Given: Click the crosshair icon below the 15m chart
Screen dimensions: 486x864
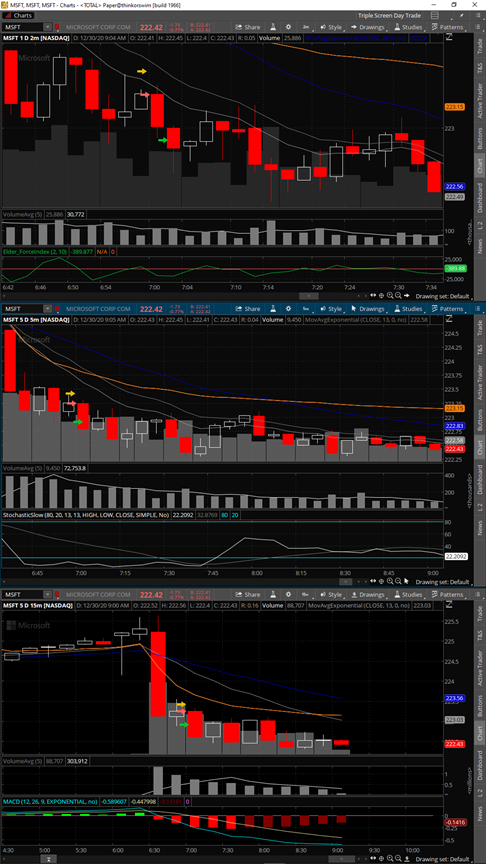Looking at the screenshot, I should (381, 858).
